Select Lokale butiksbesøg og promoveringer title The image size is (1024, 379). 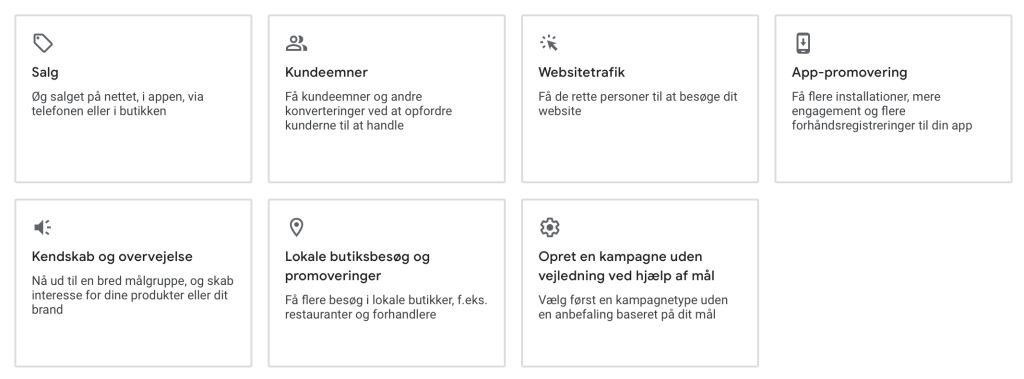coord(357,266)
